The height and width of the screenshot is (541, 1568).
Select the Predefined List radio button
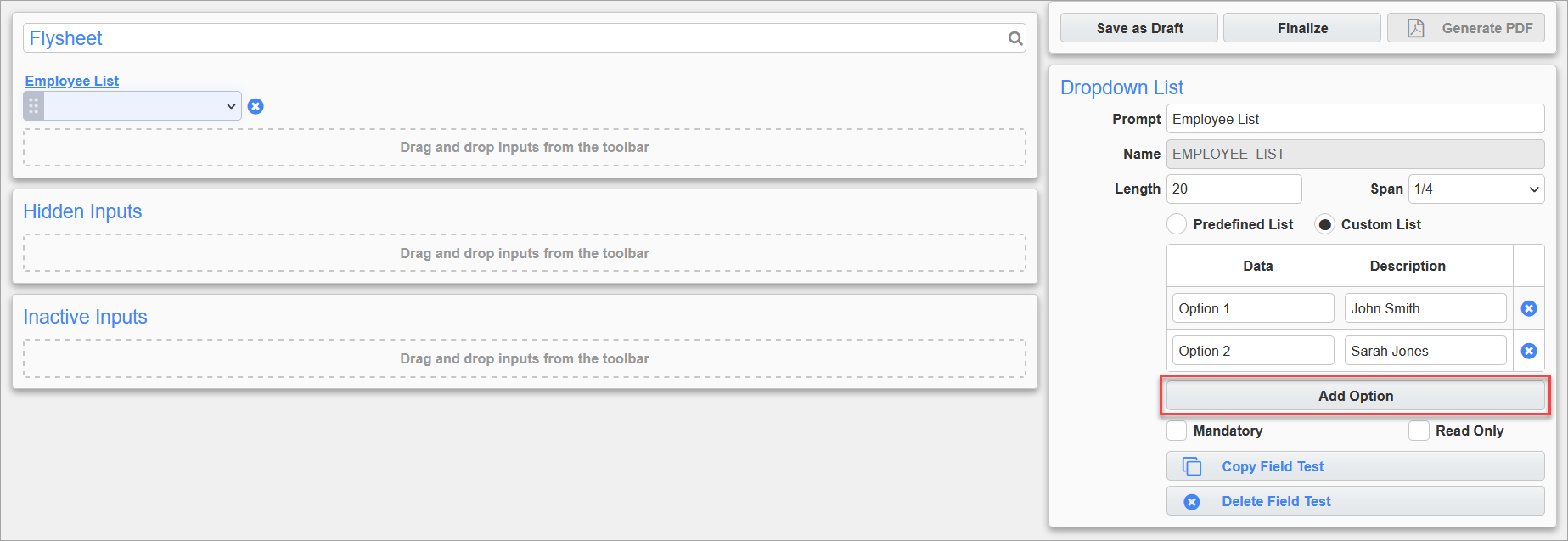tap(1177, 224)
